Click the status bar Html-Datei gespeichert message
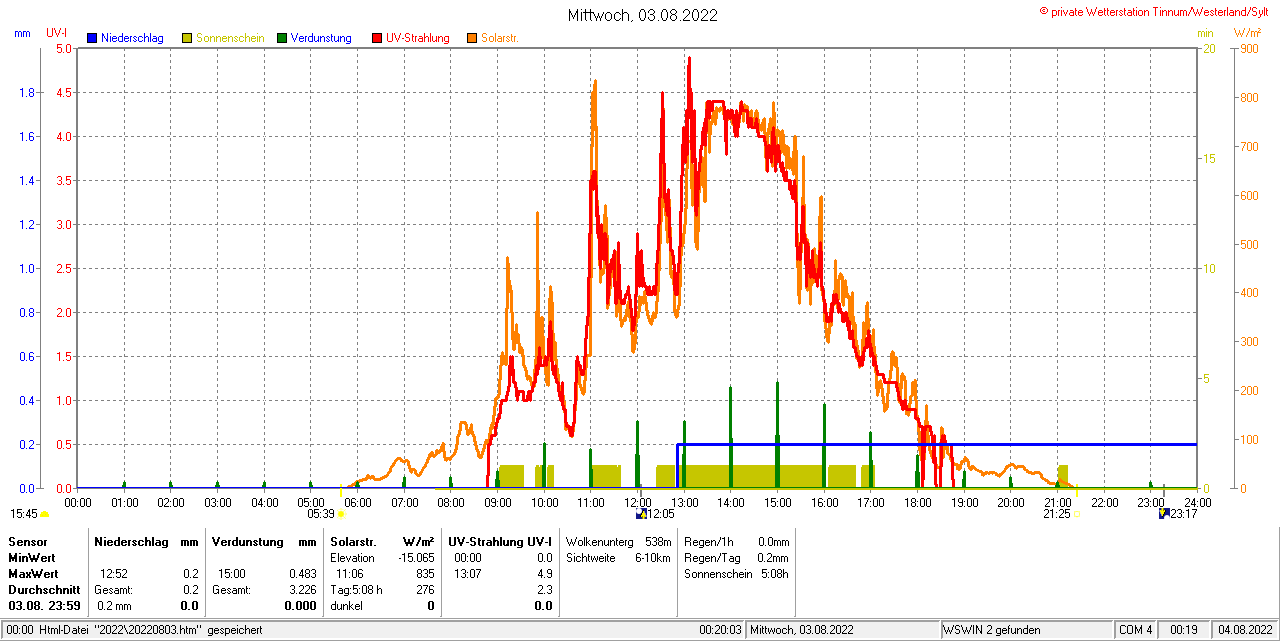The width and height of the screenshot is (1280, 641). click(135, 630)
